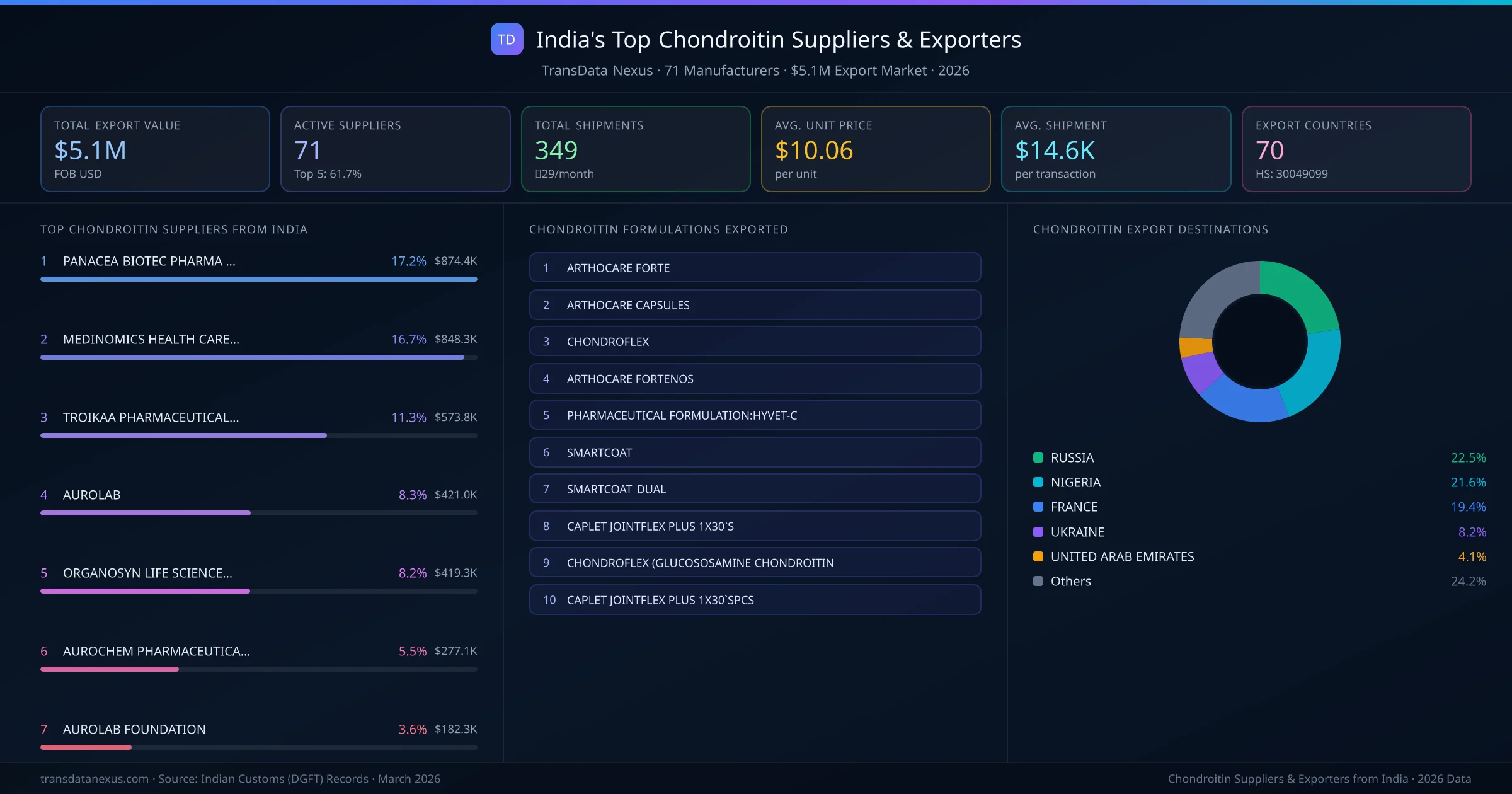Image resolution: width=1512 pixels, height=794 pixels.
Task: Select the Avg. Unit Price card
Action: (x=876, y=149)
